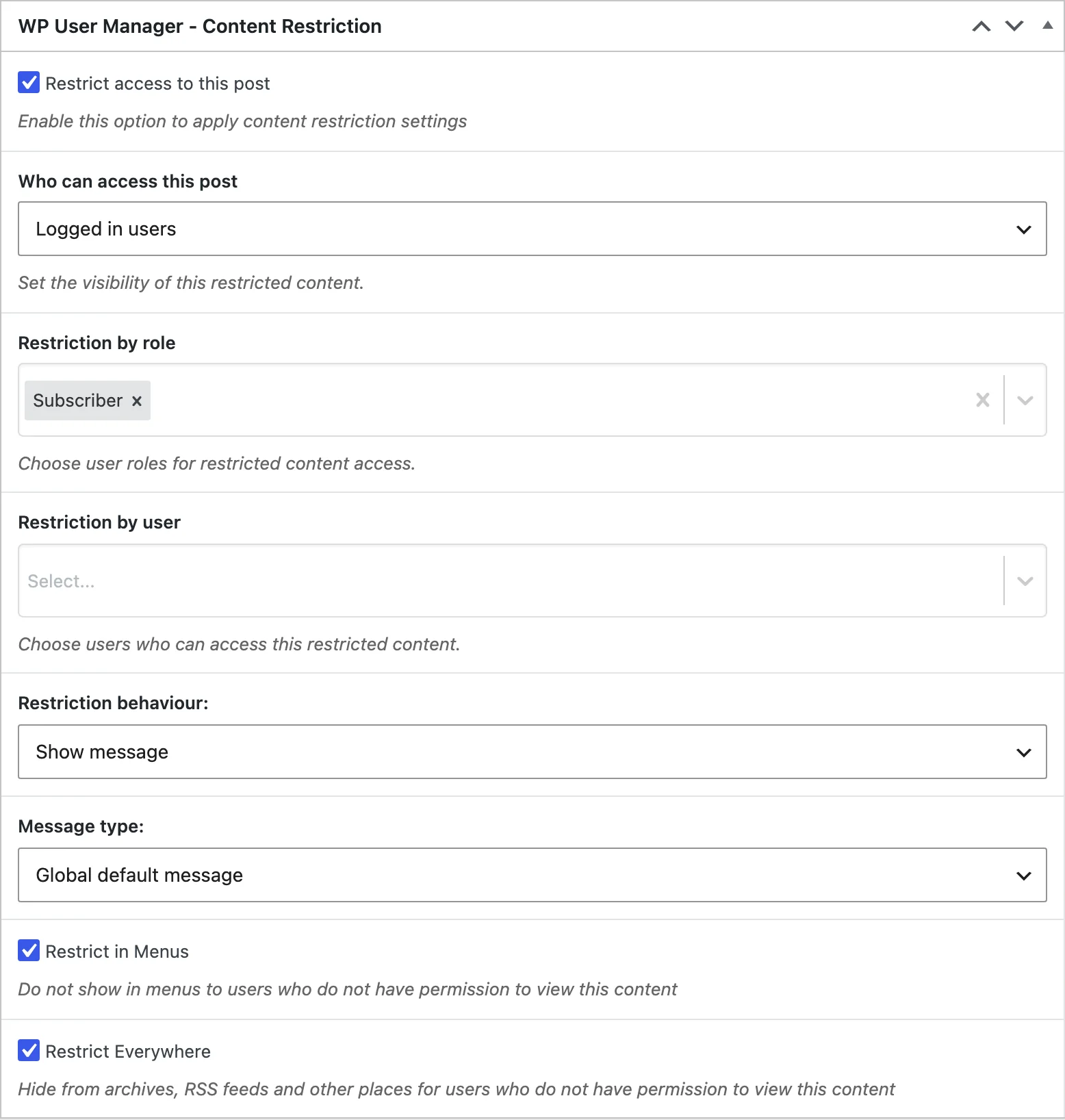Click the Restriction by role heading
This screenshot has width=1065, height=1120.
(97, 343)
